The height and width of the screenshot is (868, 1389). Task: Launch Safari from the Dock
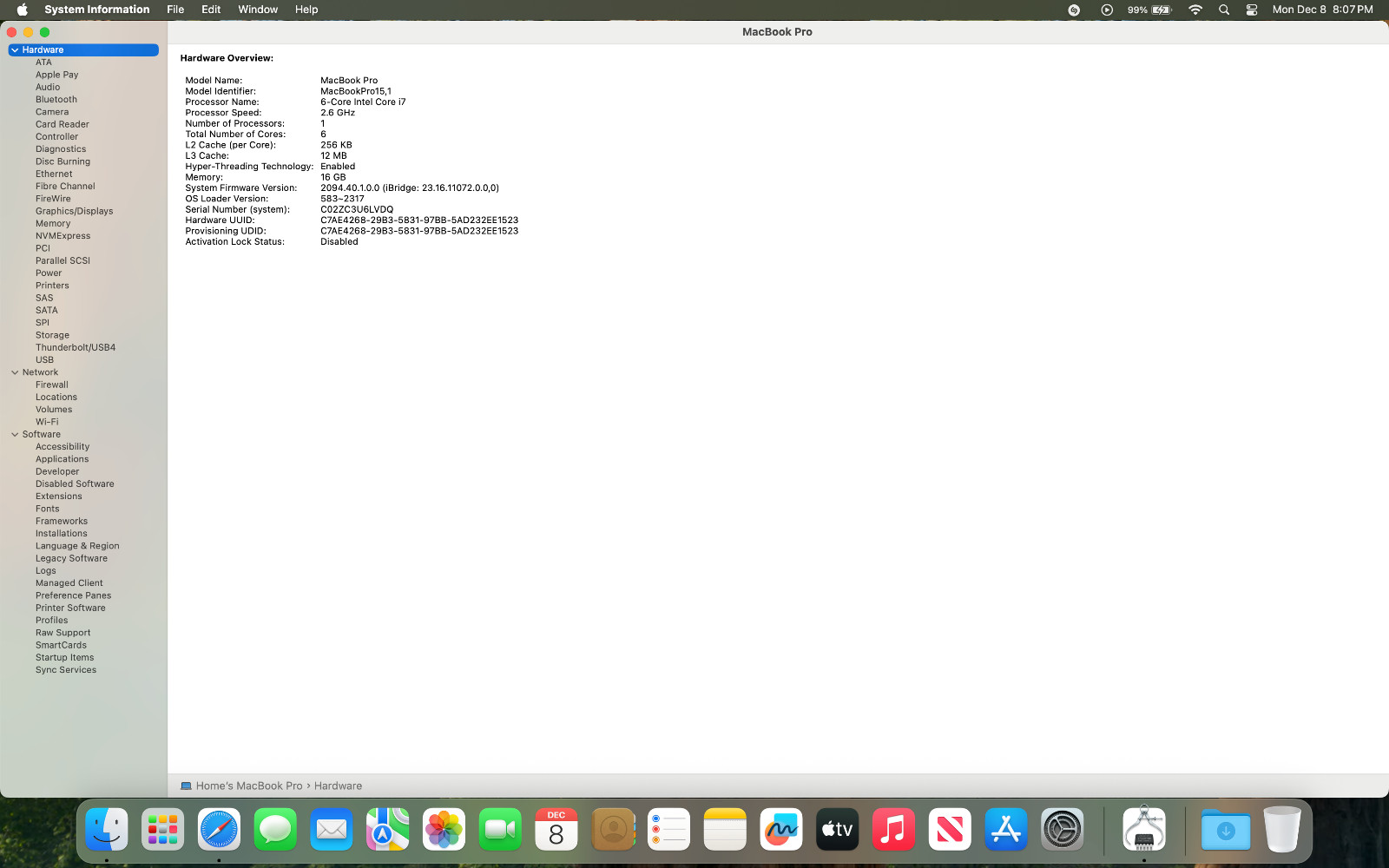(x=219, y=830)
